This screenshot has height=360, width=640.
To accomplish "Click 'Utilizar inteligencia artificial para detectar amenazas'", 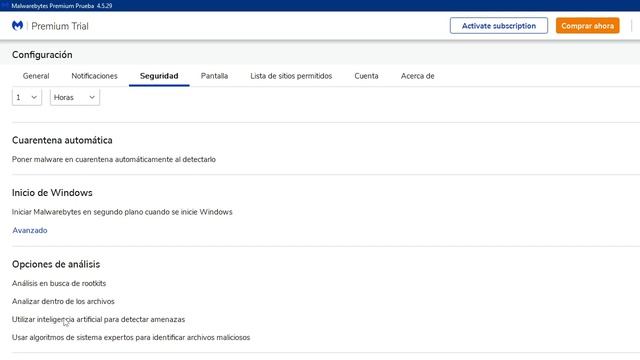I will 98,319.
